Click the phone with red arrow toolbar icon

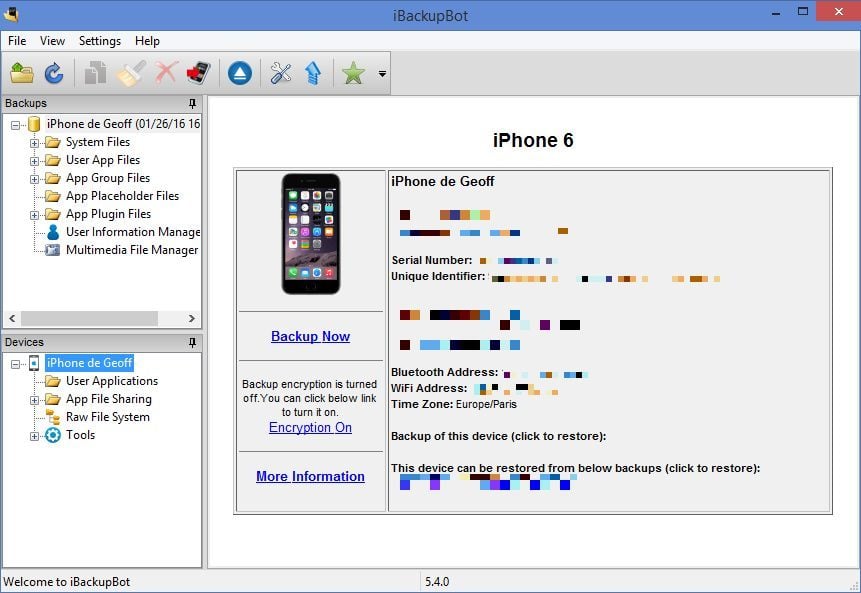point(199,73)
